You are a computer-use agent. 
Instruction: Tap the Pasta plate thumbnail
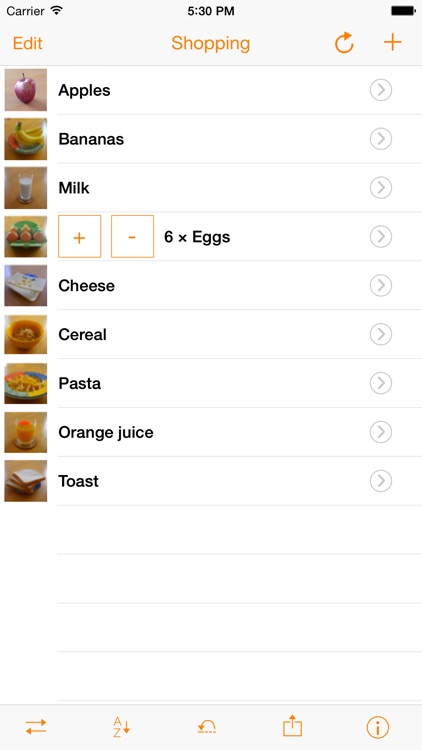click(26, 383)
